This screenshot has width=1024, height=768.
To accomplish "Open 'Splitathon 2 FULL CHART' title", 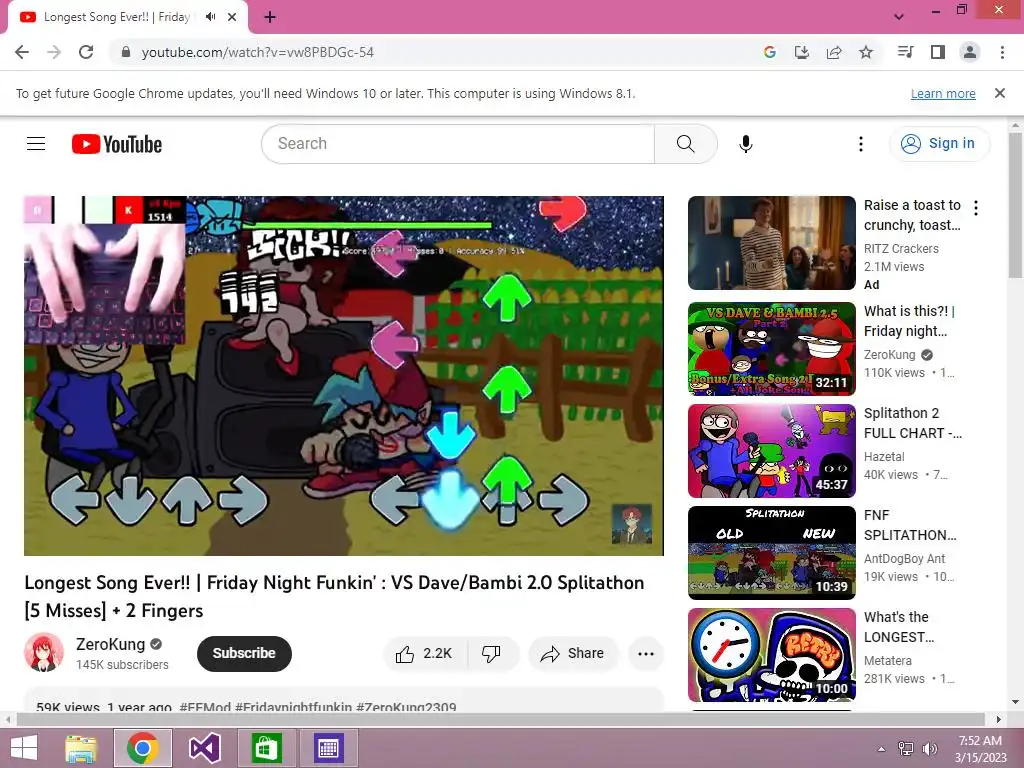I will (912, 423).
